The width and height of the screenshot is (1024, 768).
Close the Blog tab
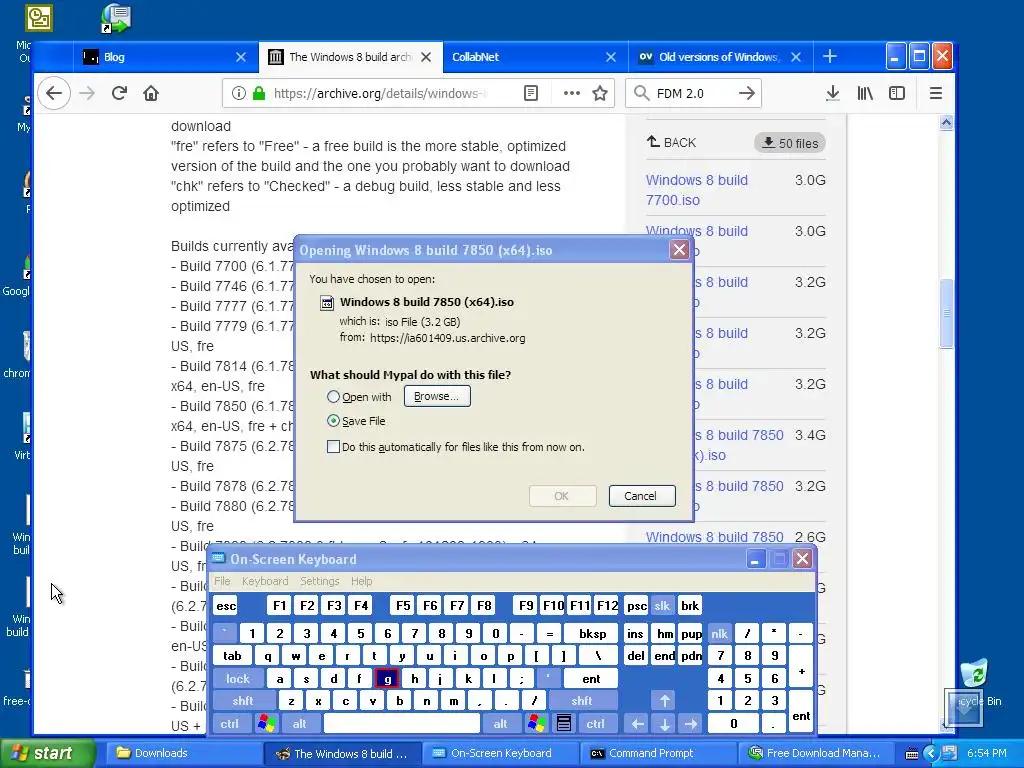pos(240,57)
